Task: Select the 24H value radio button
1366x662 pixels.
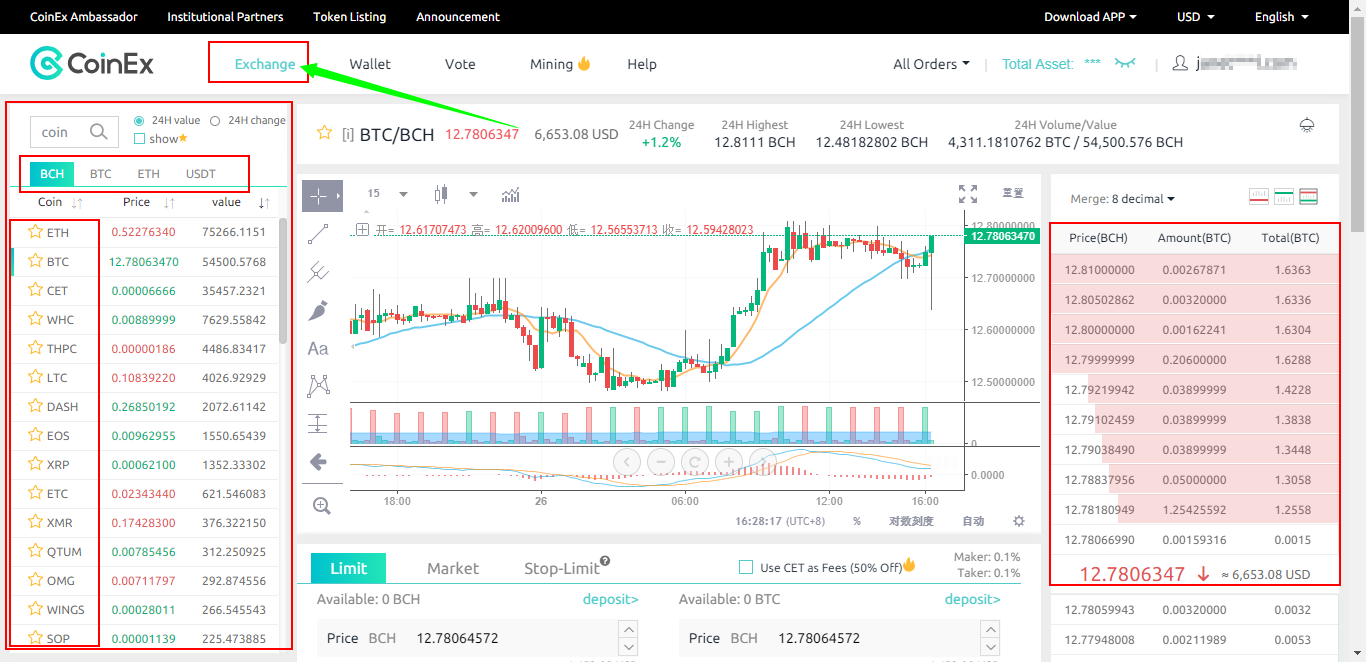Action: [139, 120]
